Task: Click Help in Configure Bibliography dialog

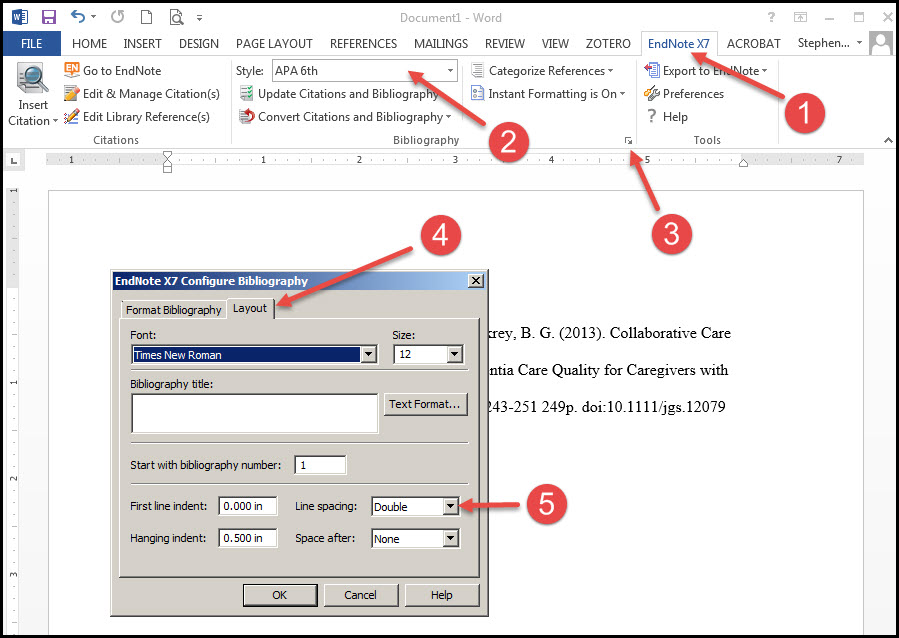Action: [442, 595]
